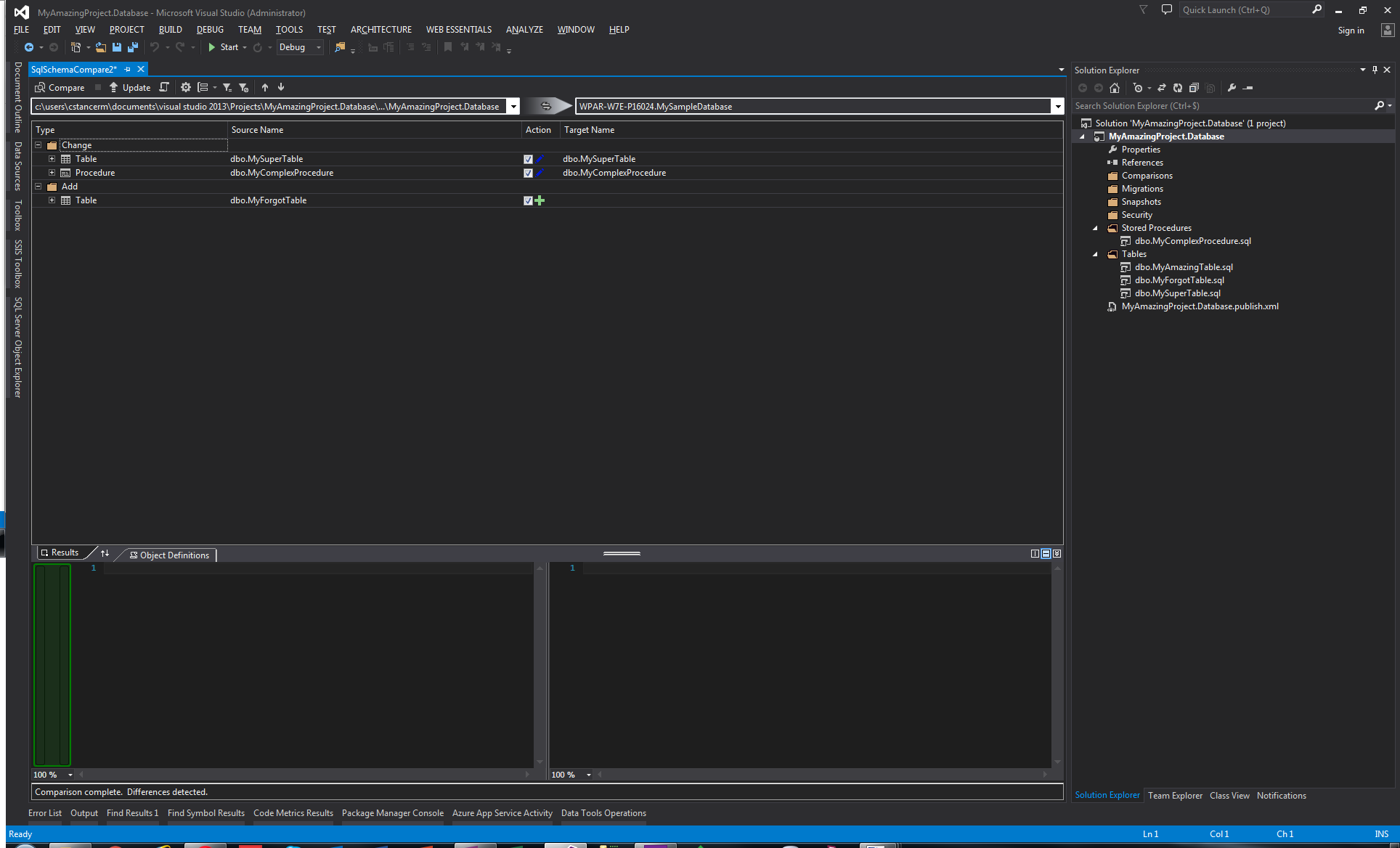
Task: Click the Navigate Backward toolbar arrow
Action: [x=29, y=47]
